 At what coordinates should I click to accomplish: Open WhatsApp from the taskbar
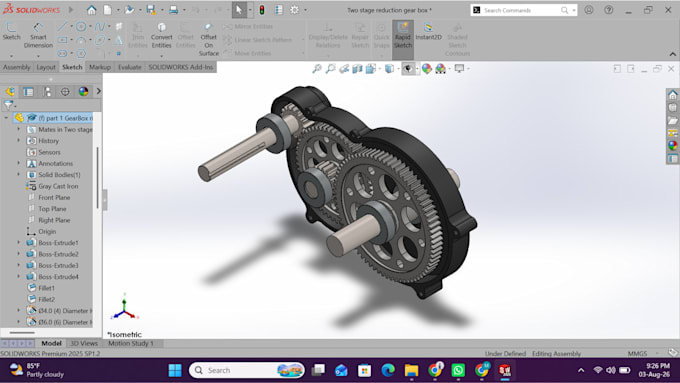point(458,370)
